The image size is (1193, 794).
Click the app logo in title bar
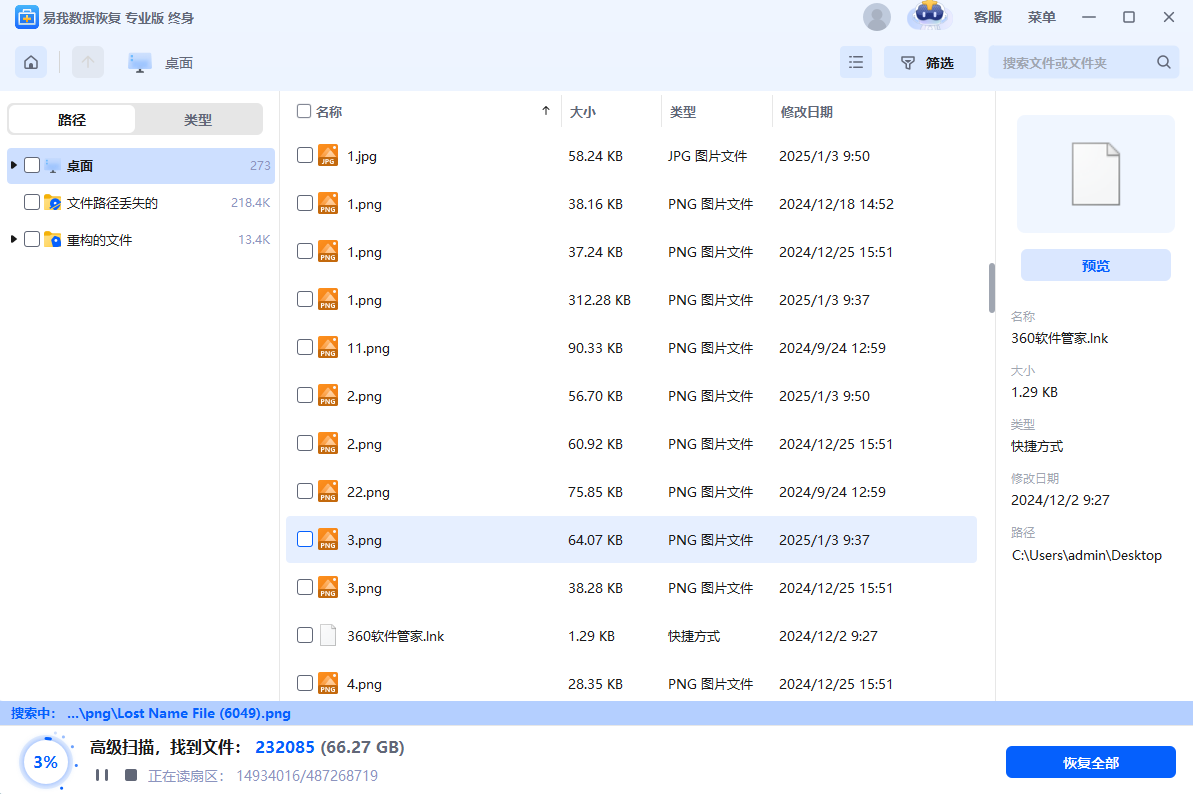27,17
